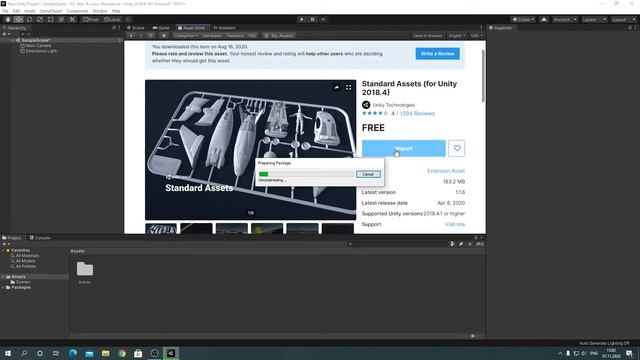Collapse the Favorites group in Project

point(3,250)
